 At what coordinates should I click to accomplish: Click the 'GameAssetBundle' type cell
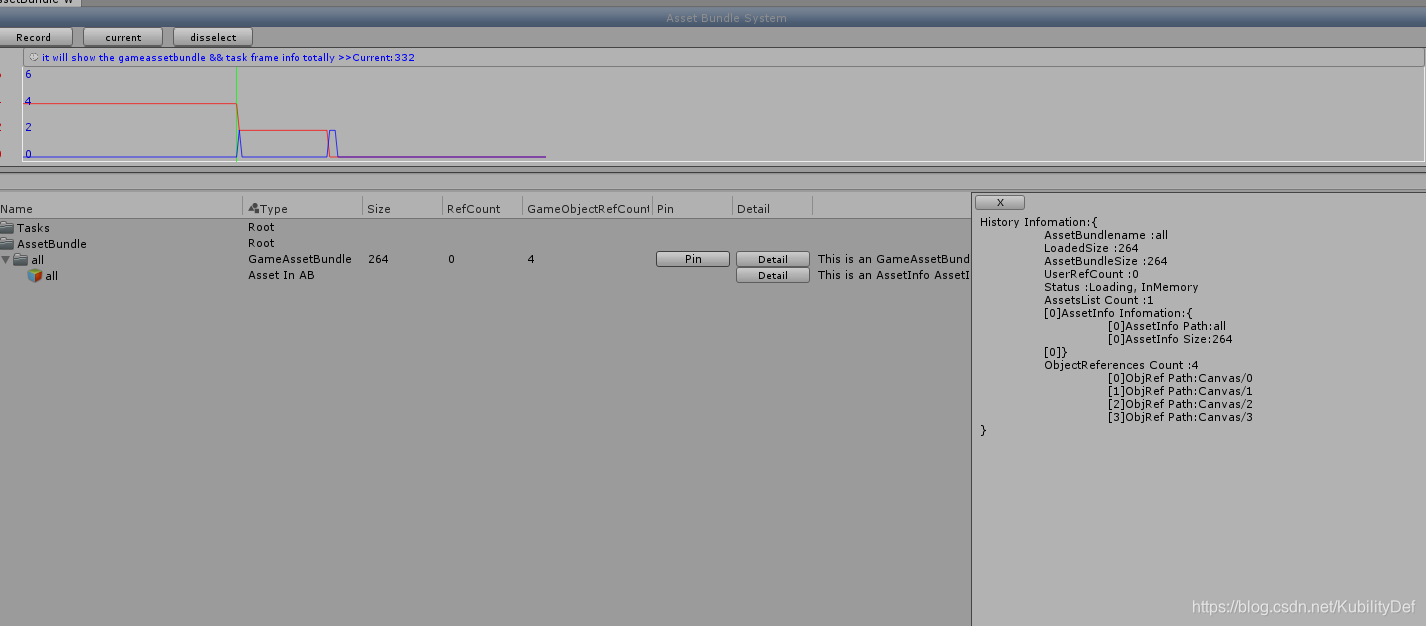pyautogui.click(x=300, y=259)
